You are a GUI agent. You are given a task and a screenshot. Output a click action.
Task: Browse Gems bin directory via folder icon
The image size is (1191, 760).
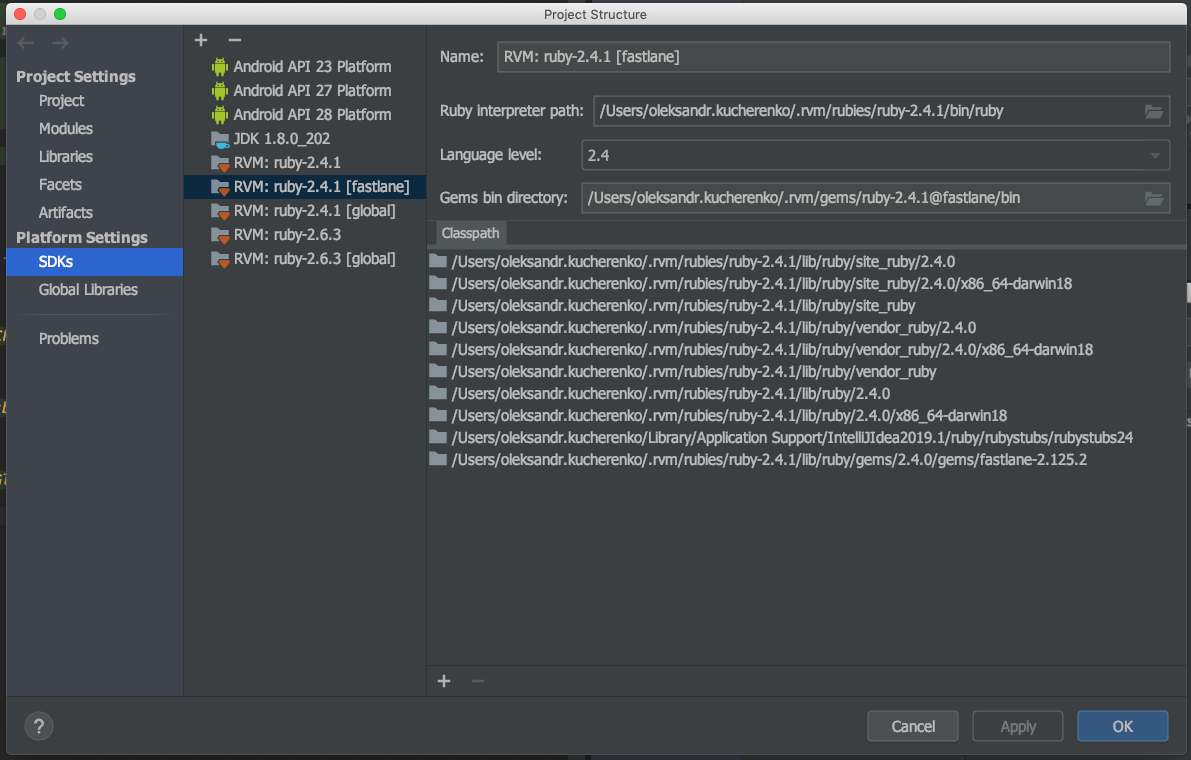pyautogui.click(x=1154, y=197)
